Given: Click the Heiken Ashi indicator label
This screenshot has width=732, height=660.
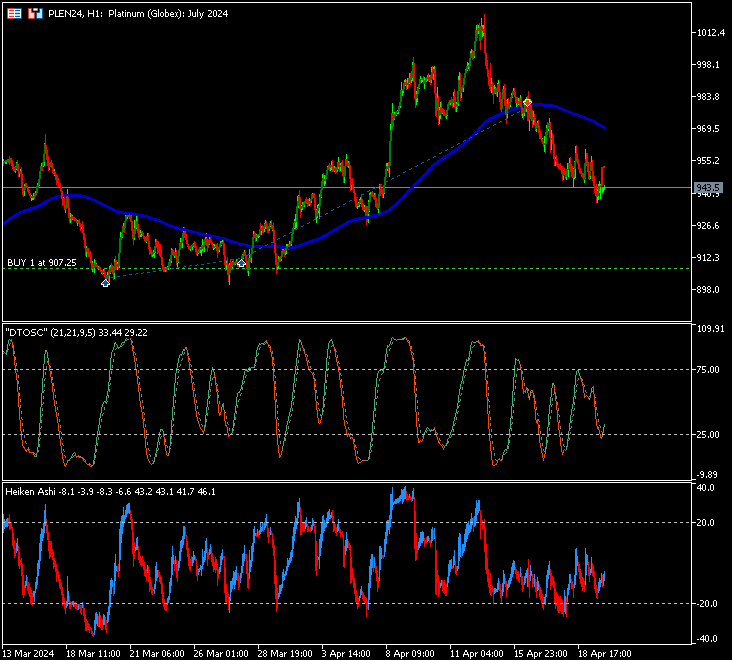Looking at the screenshot, I should pos(111,491).
